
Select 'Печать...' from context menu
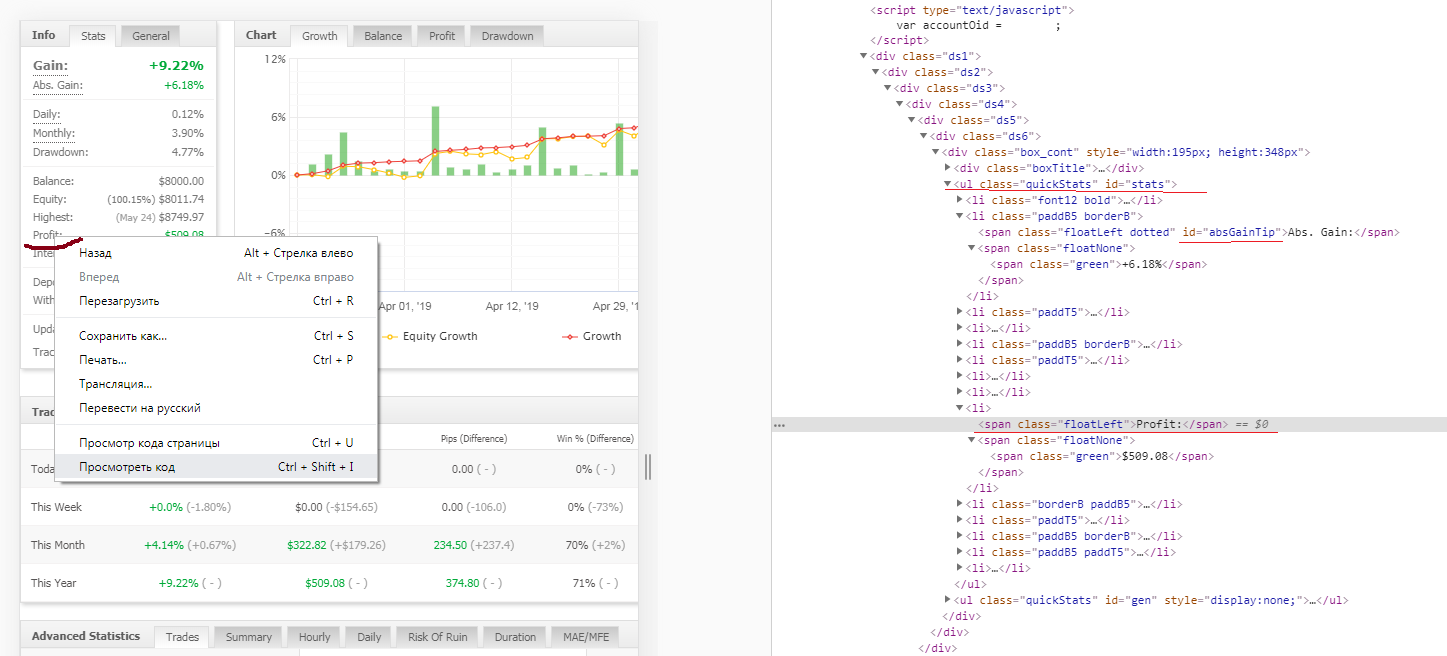(x=216, y=360)
